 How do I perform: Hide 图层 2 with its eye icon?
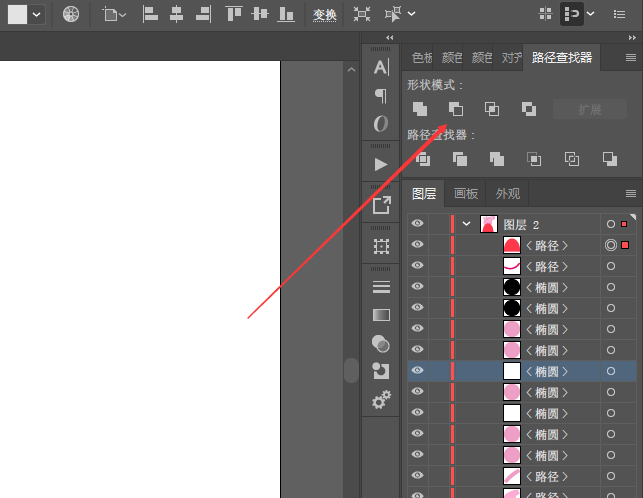pyautogui.click(x=417, y=224)
